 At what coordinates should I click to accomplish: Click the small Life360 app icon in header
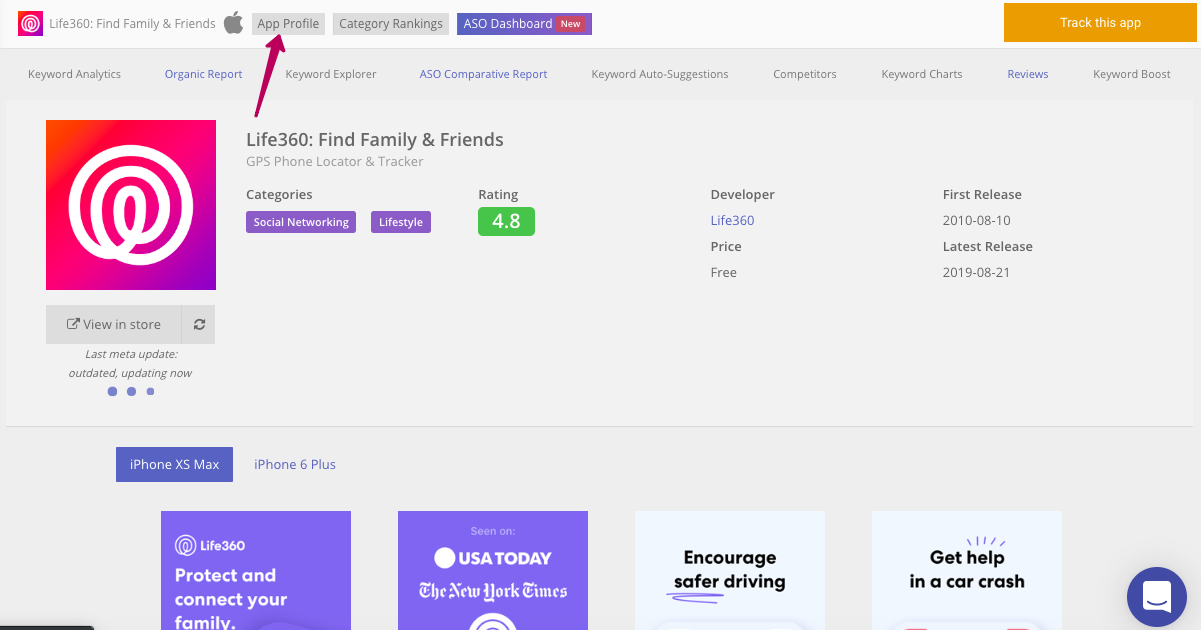pyautogui.click(x=30, y=23)
